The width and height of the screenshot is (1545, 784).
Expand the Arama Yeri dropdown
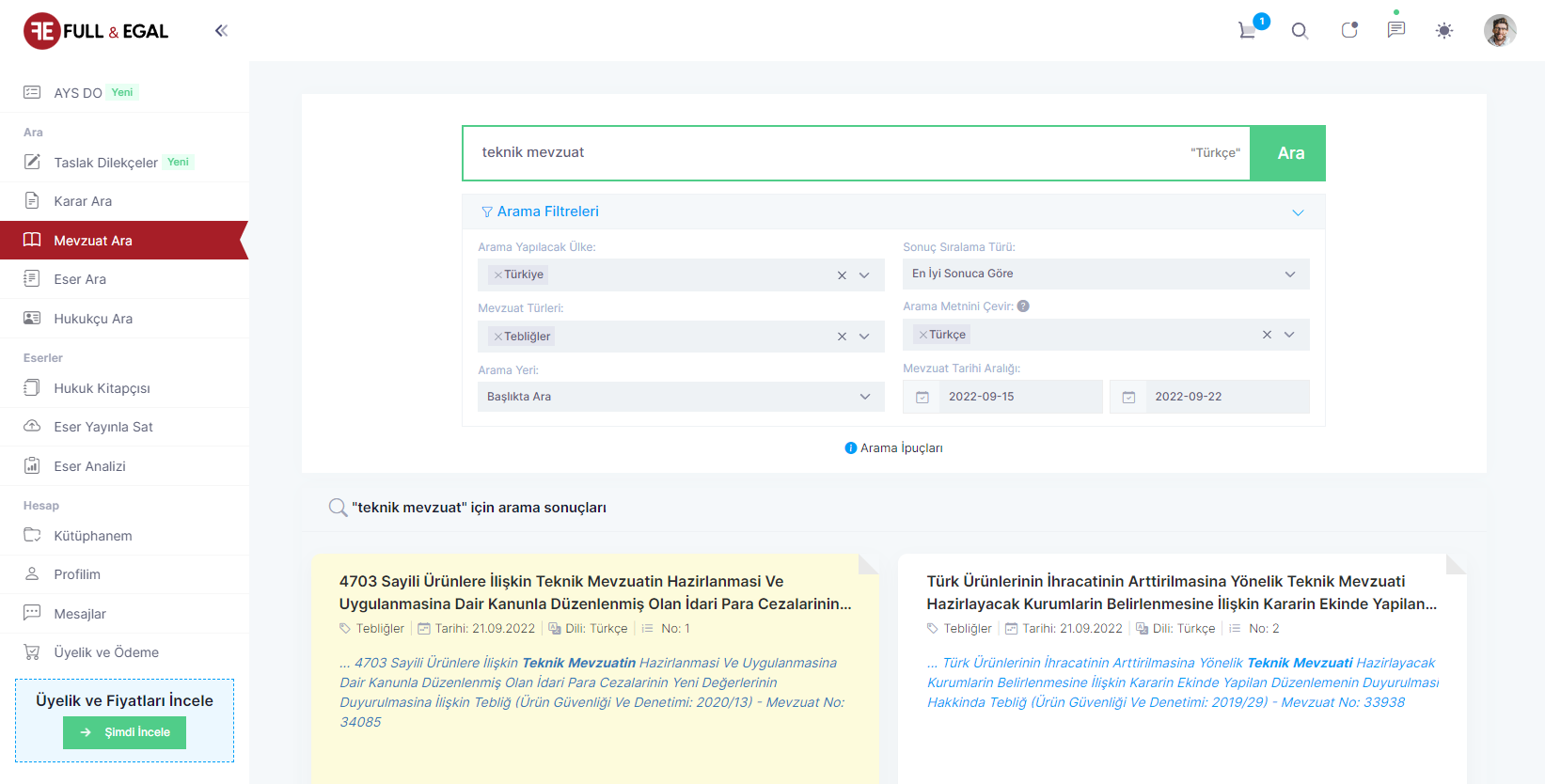click(x=681, y=397)
